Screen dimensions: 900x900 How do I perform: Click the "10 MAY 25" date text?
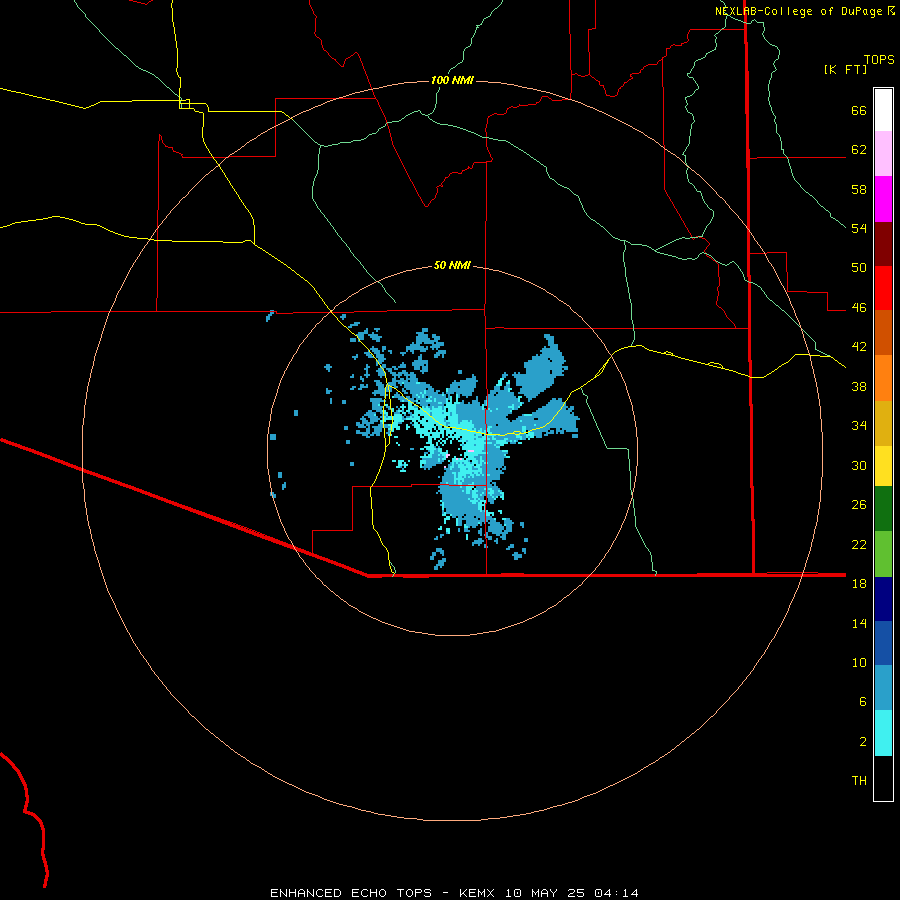(545, 893)
